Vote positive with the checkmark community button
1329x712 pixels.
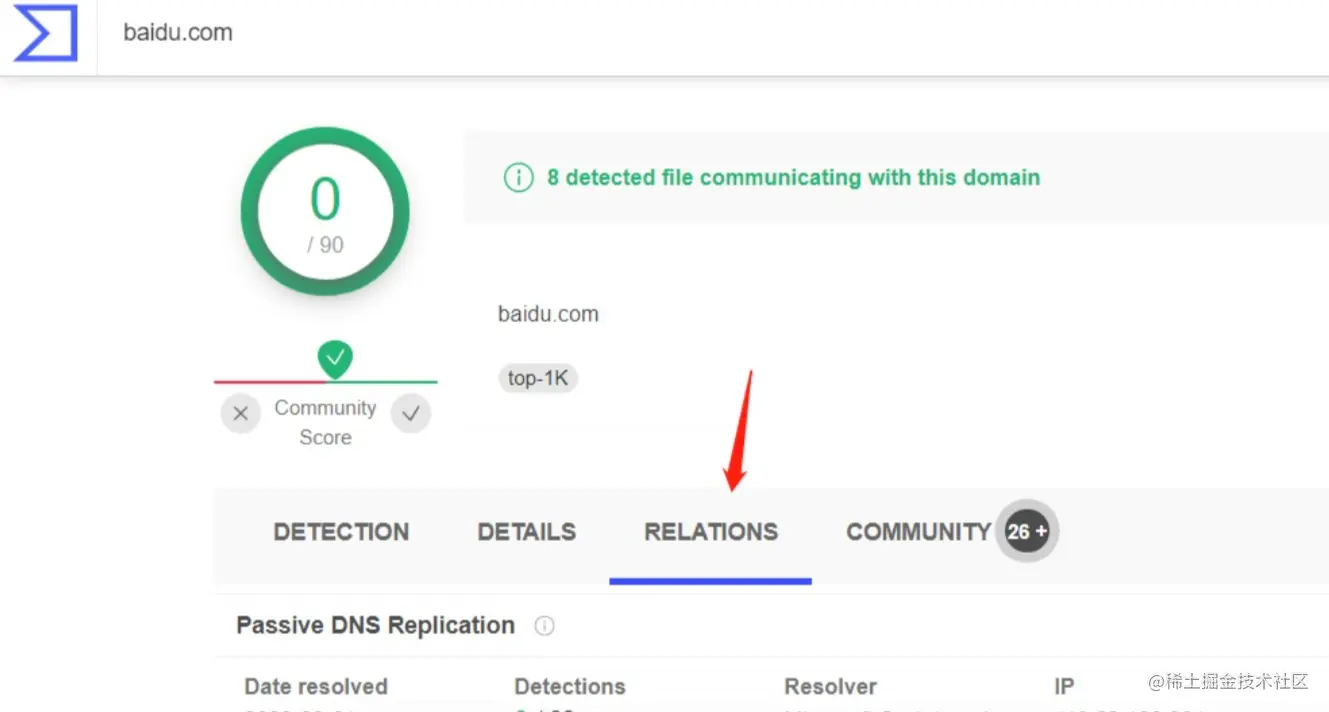(410, 413)
